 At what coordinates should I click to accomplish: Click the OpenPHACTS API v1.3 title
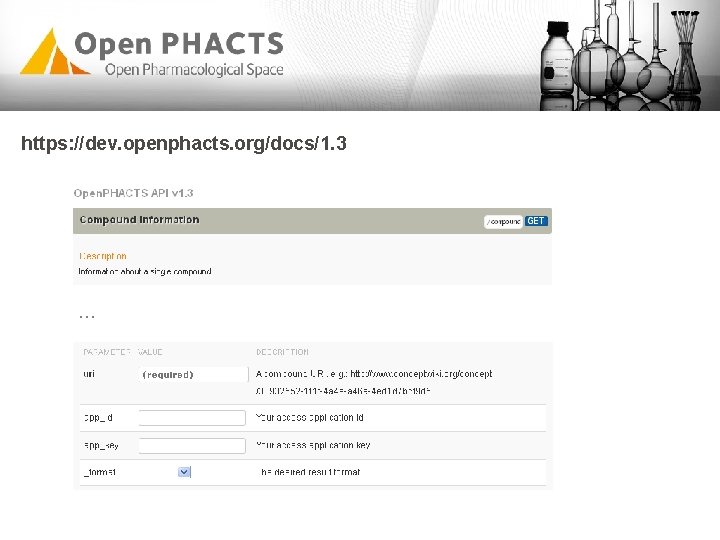133,193
